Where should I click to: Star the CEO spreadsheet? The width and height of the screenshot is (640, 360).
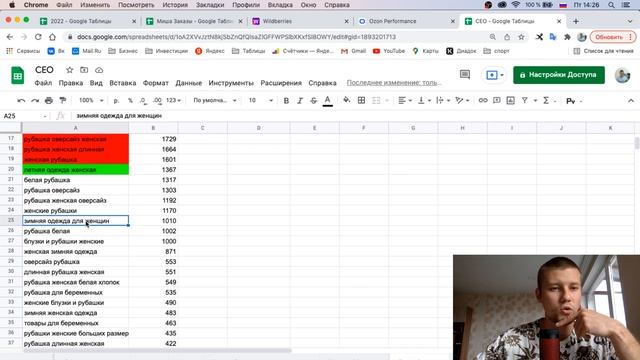coord(70,70)
